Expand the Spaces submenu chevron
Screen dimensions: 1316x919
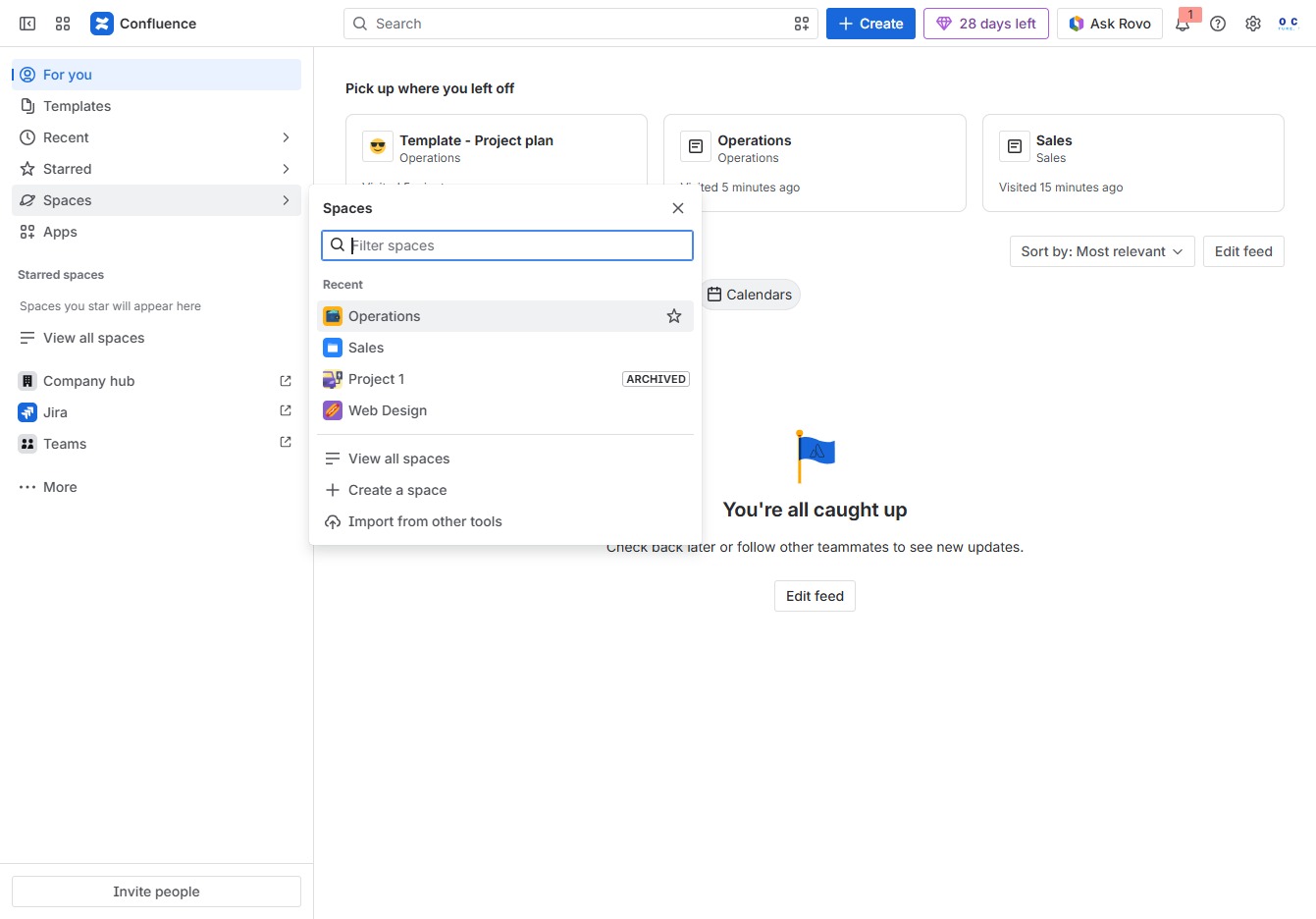pos(286,200)
